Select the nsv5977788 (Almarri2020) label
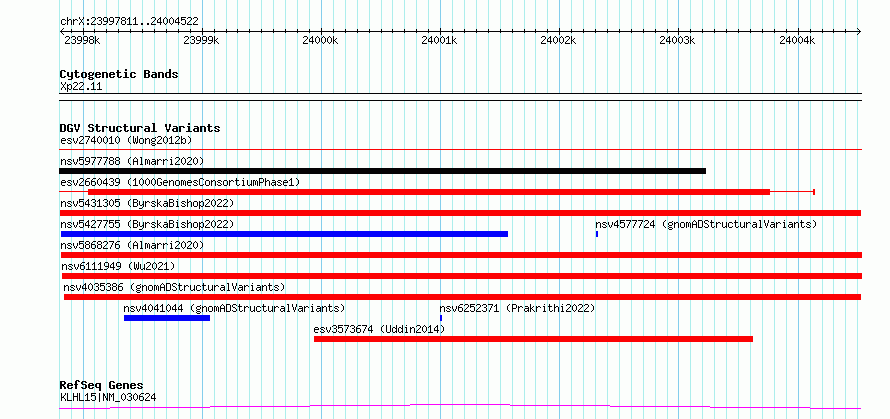 click(x=132, y=161)
